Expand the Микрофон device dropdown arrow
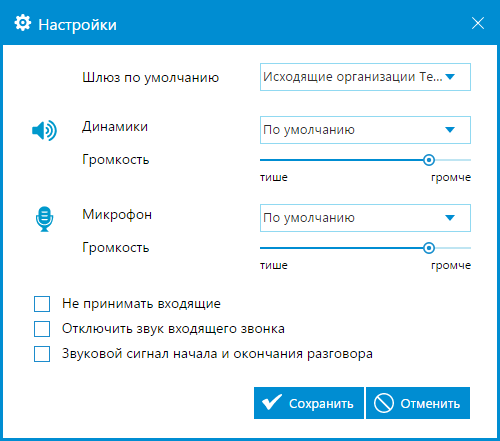Viewport: 500px width, 441px height. pos(450,218)
